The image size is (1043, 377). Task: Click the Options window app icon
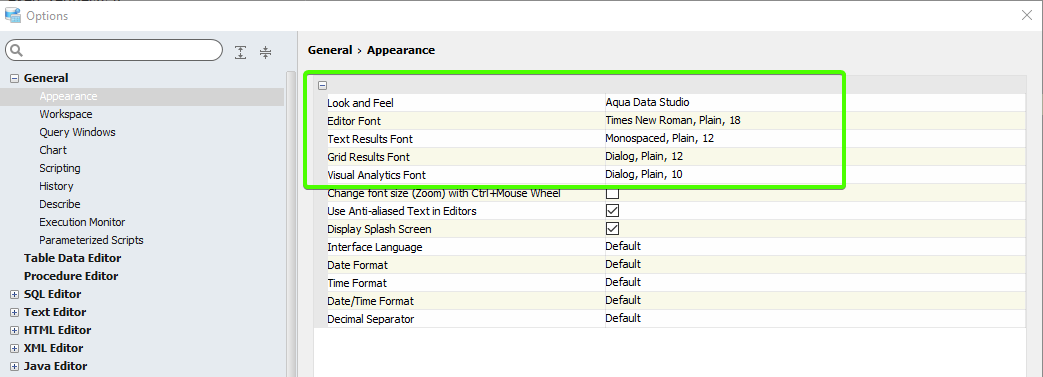point(13,15)
